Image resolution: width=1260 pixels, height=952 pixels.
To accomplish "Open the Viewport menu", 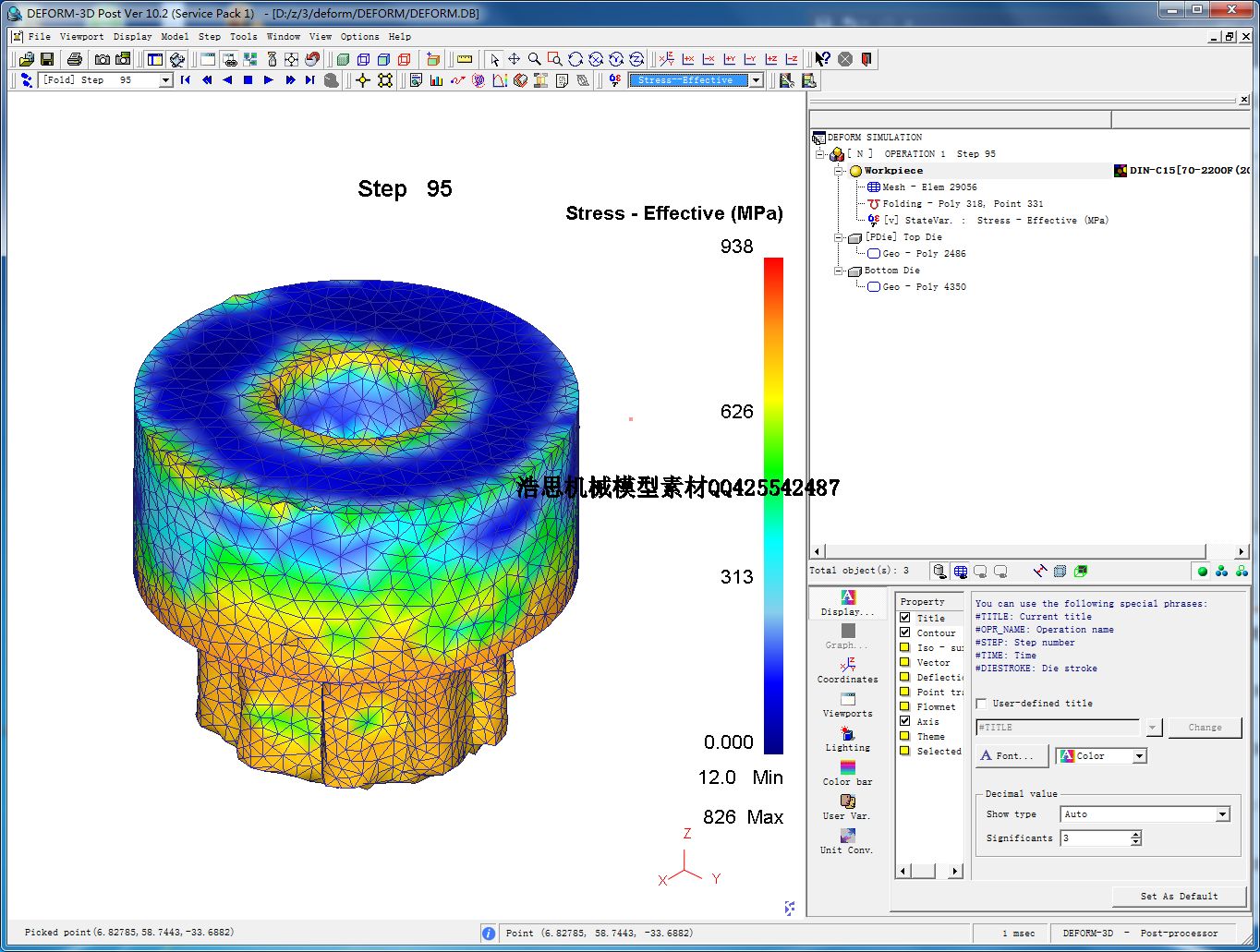I will click(81, 37).
